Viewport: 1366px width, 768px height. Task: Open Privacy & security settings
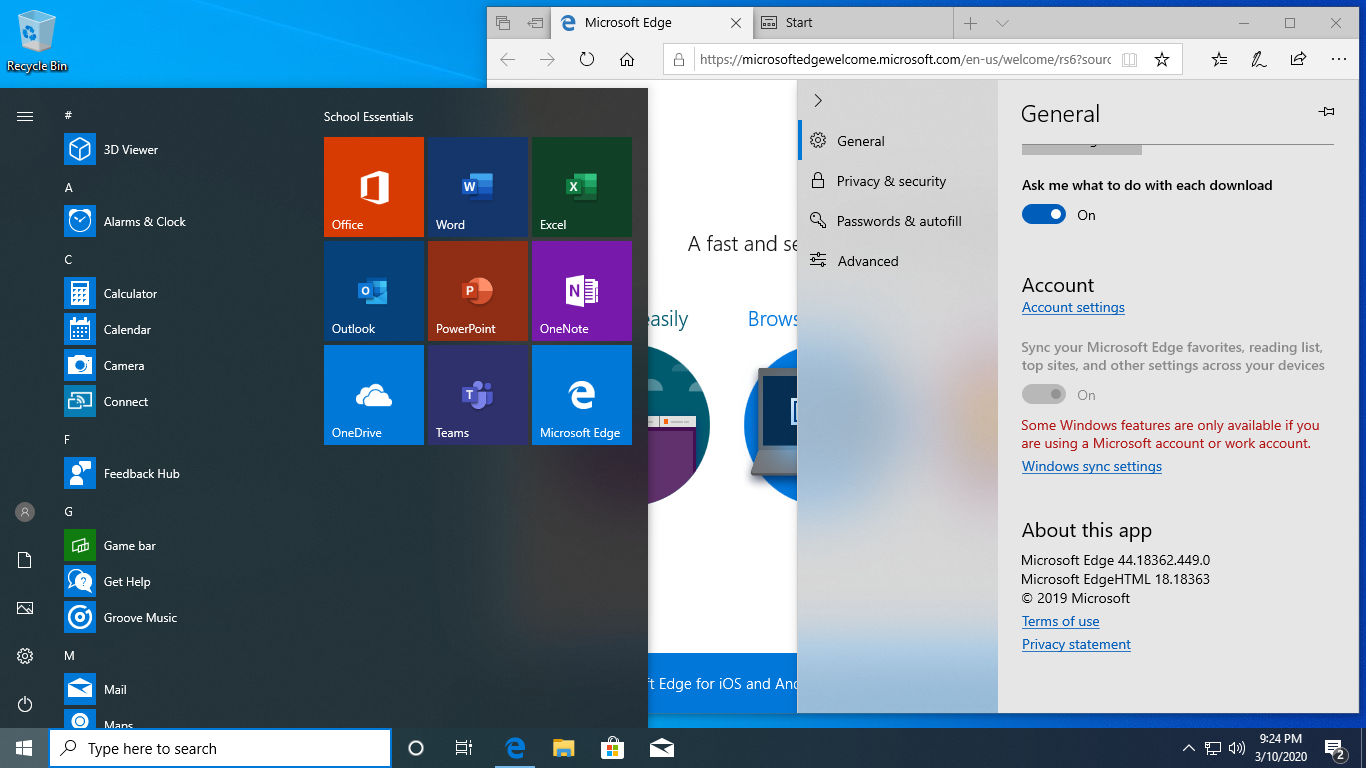[899, 181]
